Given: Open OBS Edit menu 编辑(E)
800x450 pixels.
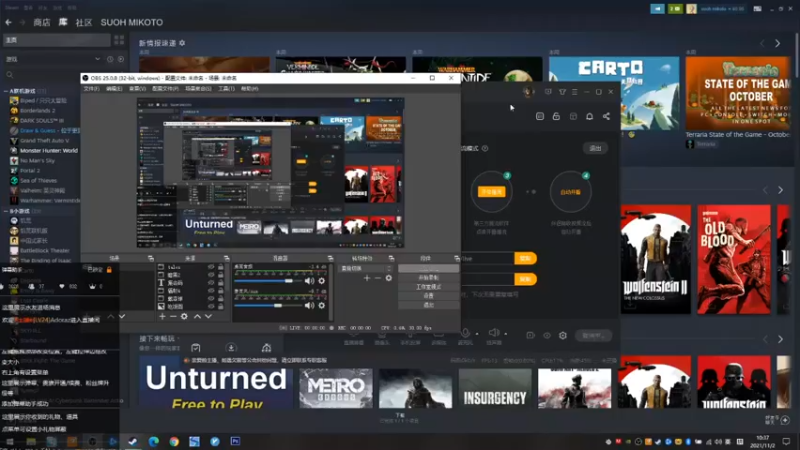Looking at the screenshot, I should point(114,89).
